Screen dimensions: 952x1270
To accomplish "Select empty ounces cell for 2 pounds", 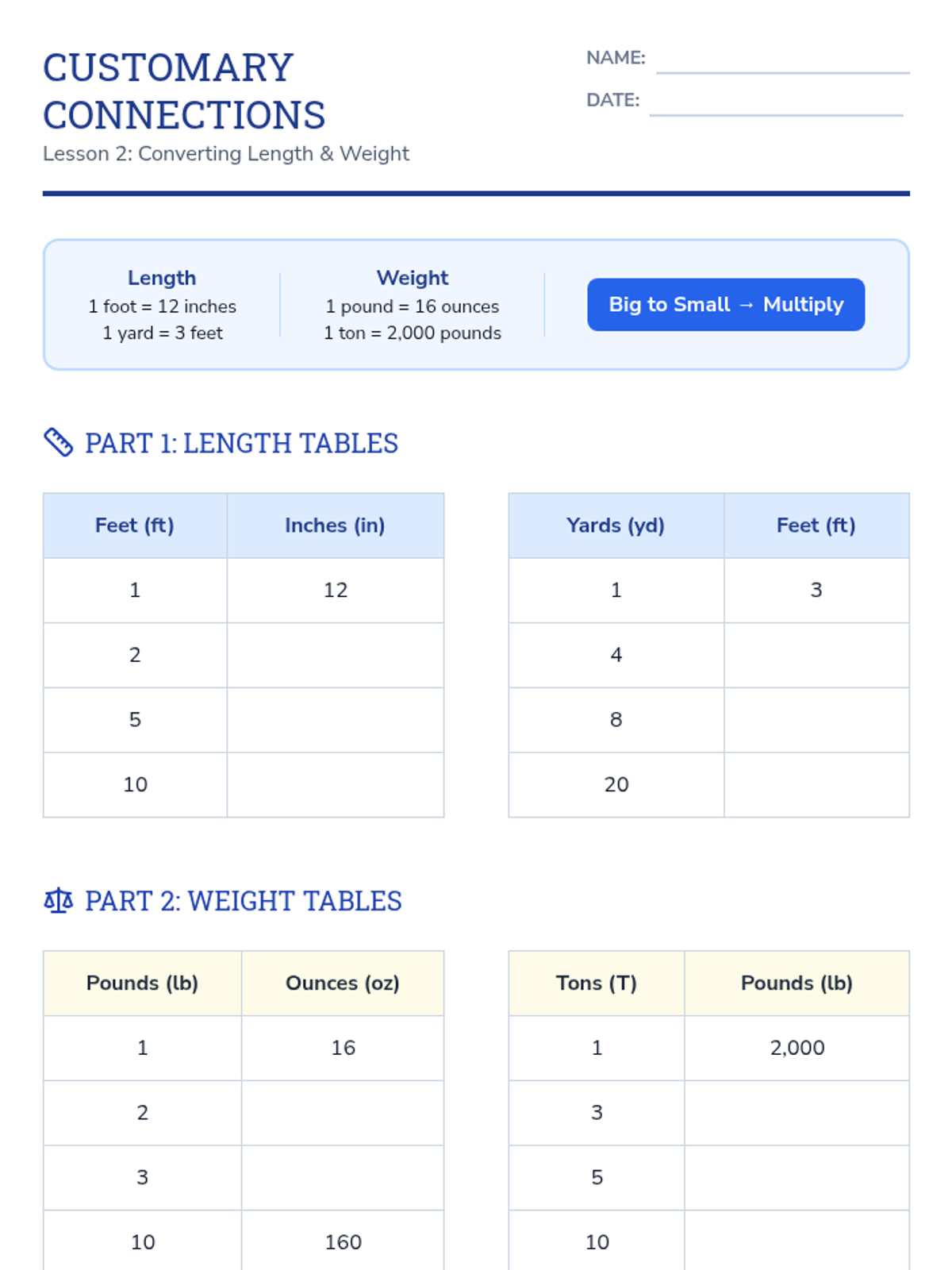I will (343, 1113).
